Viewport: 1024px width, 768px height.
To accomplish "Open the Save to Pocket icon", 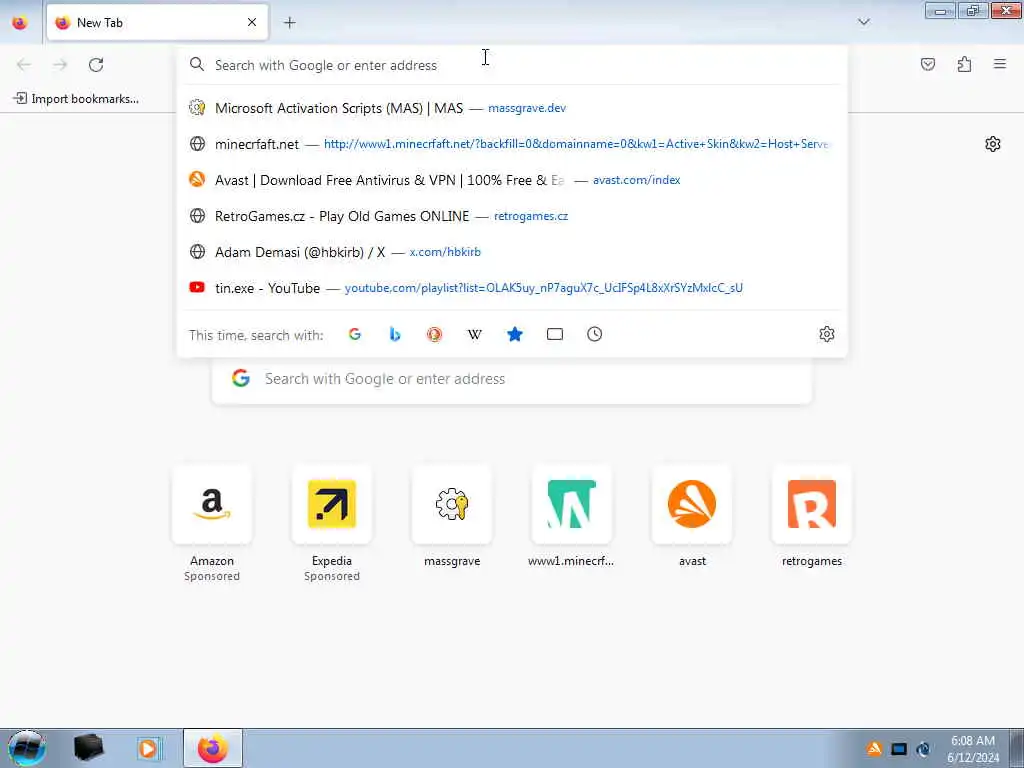I will click(x=928, y=64).
